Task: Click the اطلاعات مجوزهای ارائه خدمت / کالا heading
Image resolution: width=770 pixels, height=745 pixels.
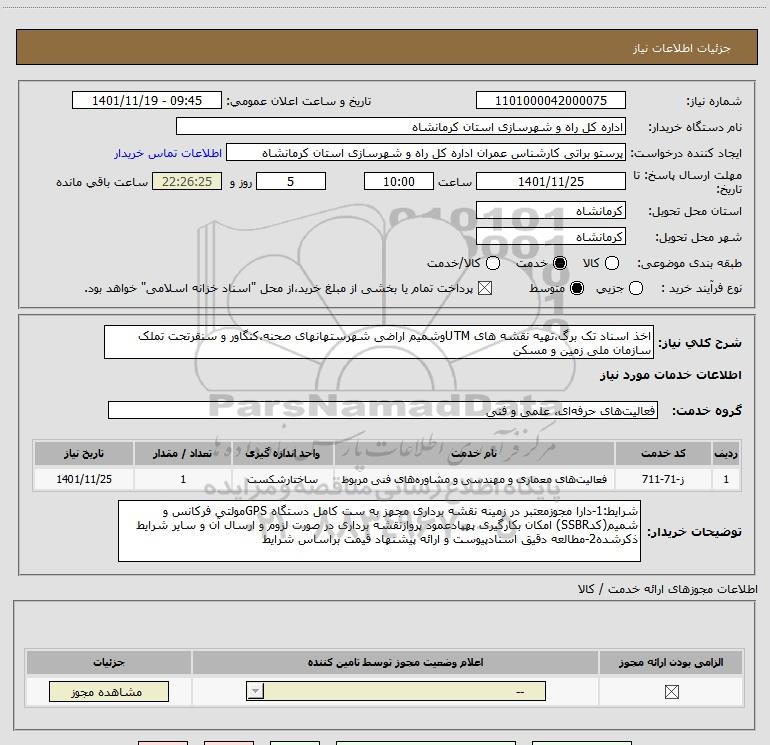Action: 668,589
